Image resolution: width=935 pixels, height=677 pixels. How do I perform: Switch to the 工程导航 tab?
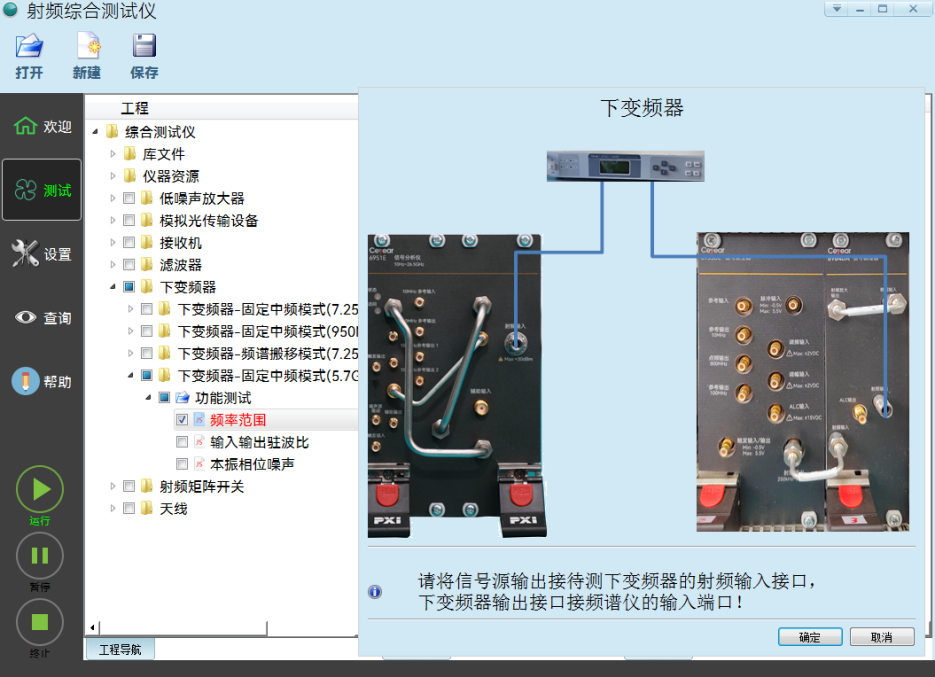[x=119, y=647]
